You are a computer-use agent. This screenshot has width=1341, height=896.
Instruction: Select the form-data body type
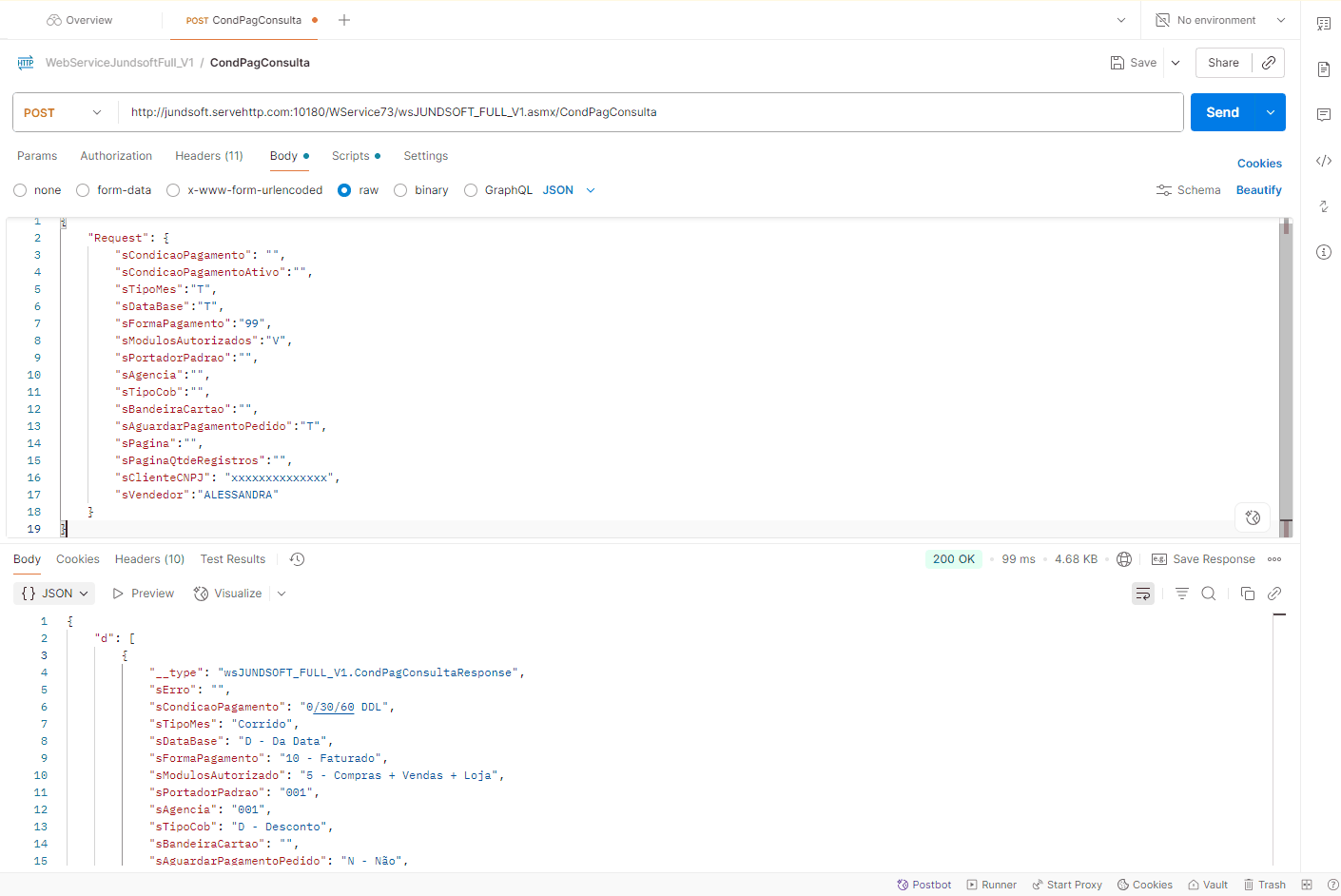click(x=84, y=190)
